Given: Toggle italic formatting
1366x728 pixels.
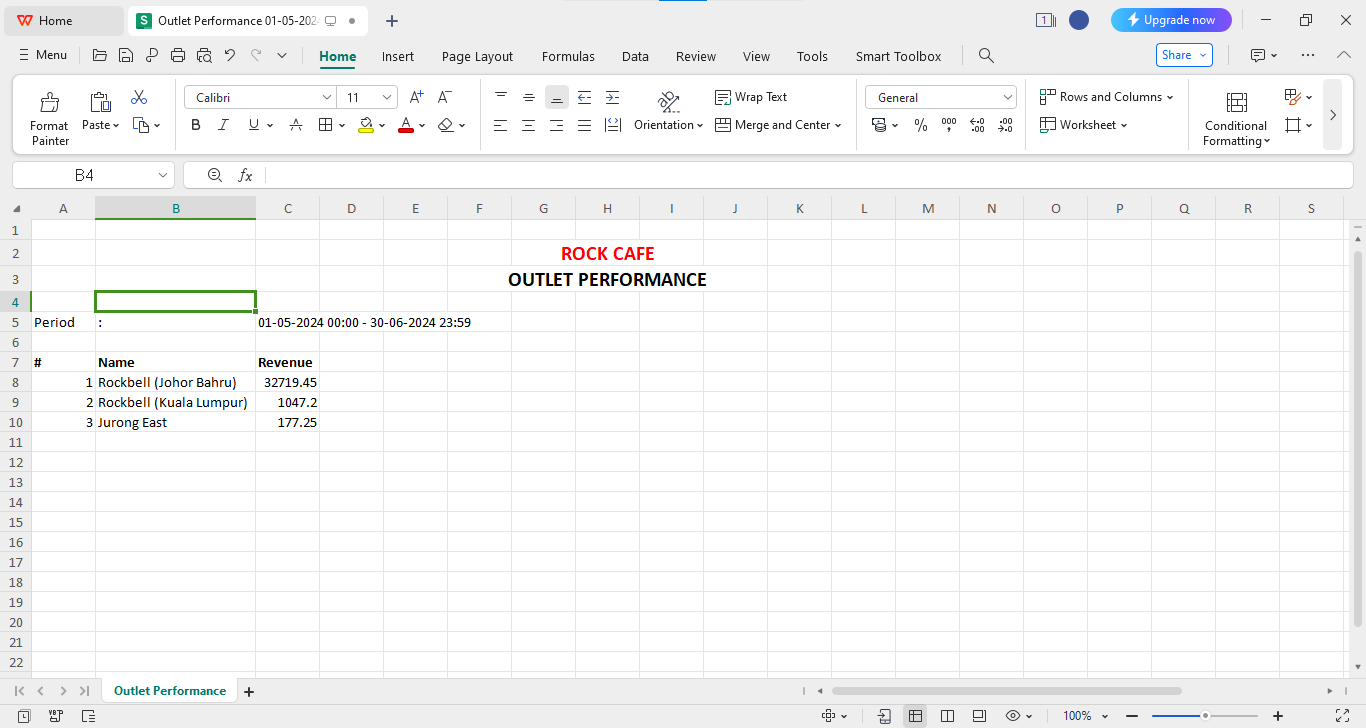Looking at the screenshot, I should [x=224, y=125].
